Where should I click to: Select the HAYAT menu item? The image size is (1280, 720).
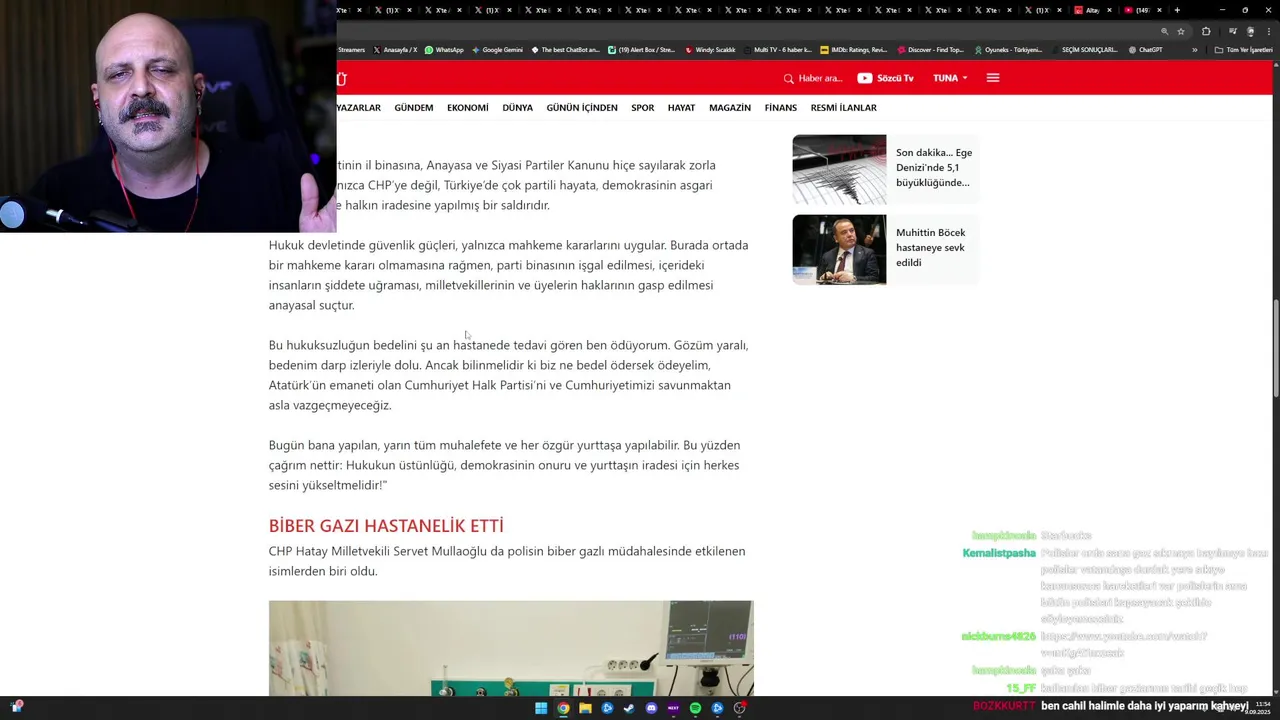coord(682,108)
